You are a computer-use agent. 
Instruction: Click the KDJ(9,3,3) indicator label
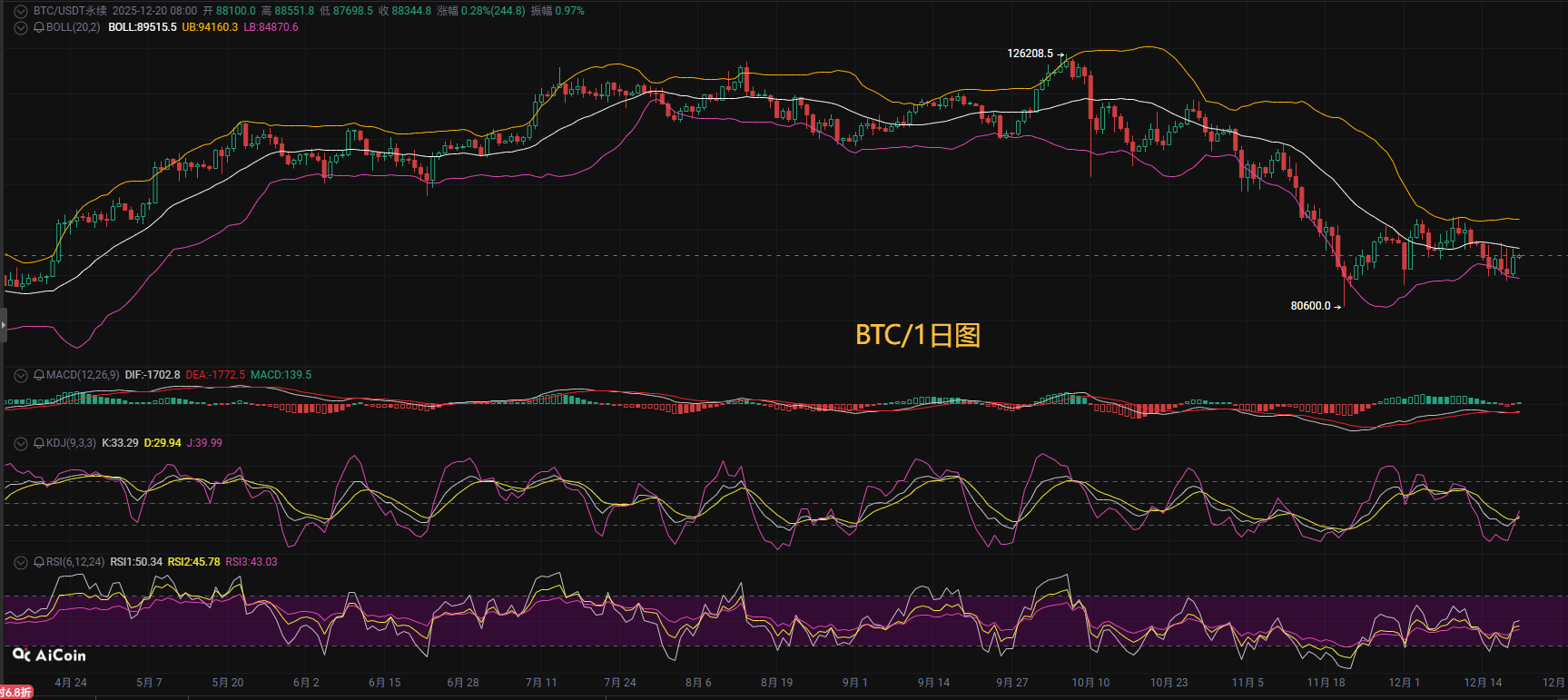click(x=71, y=443)
